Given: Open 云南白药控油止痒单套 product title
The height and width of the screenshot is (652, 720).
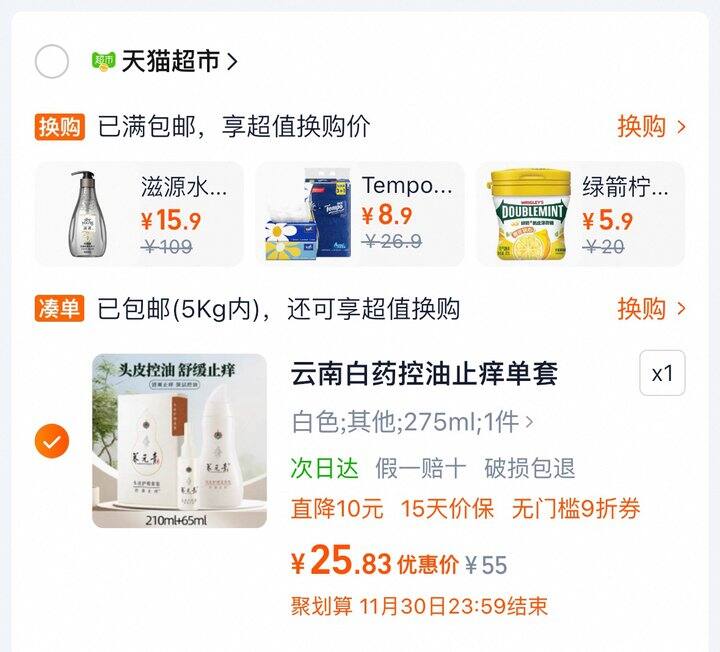Looking at the screenshot, I should [424, 373].
